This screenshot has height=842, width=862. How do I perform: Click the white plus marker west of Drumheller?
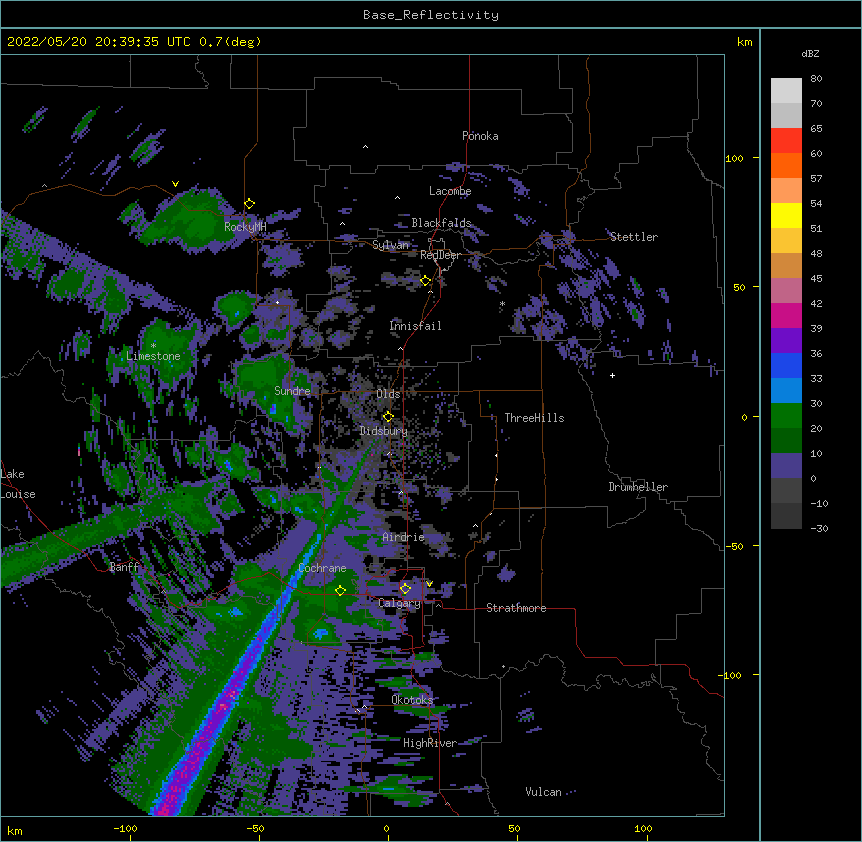click(x=612, y=375)
